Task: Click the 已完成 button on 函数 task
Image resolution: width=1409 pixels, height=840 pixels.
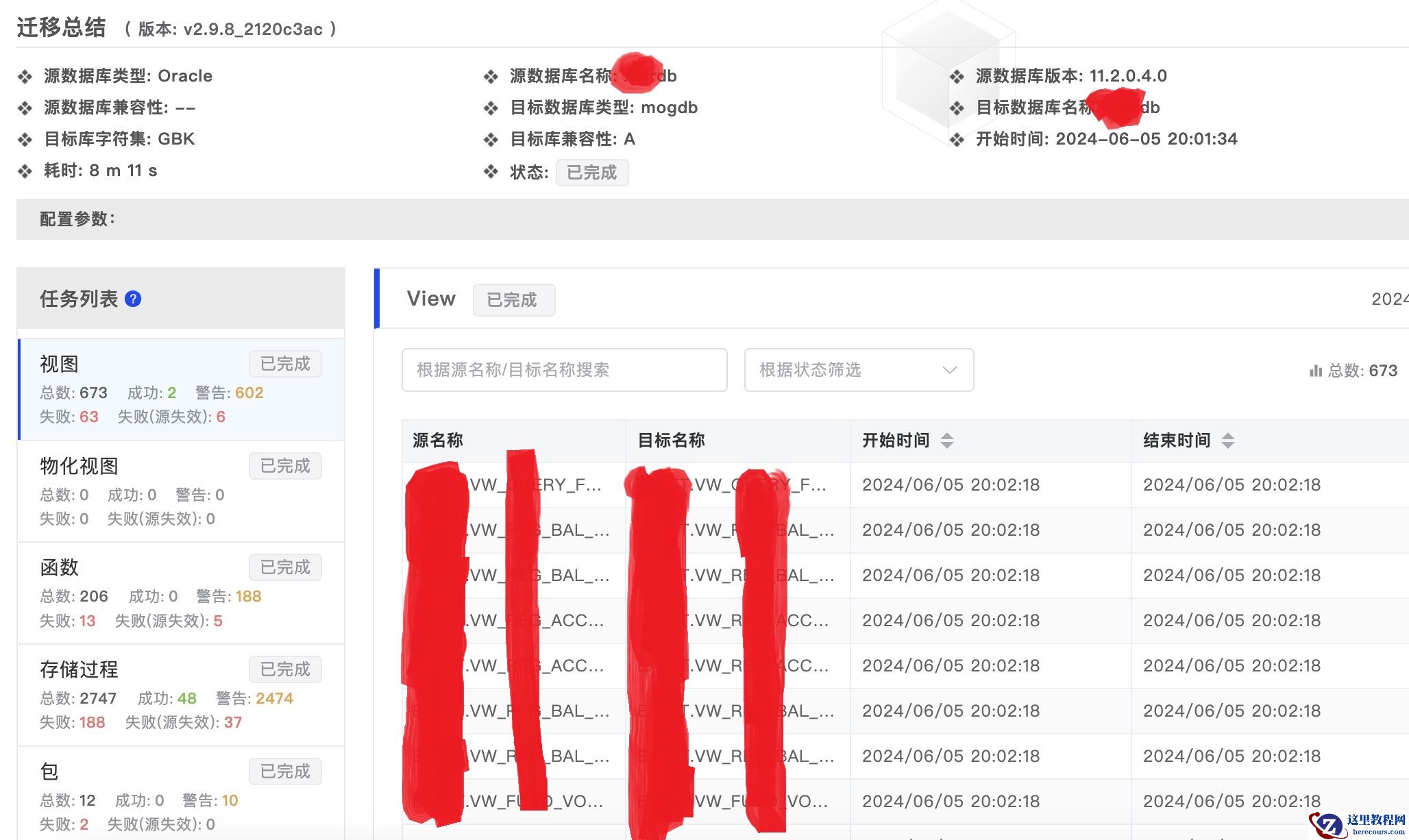Action: (x=285, y=567)
